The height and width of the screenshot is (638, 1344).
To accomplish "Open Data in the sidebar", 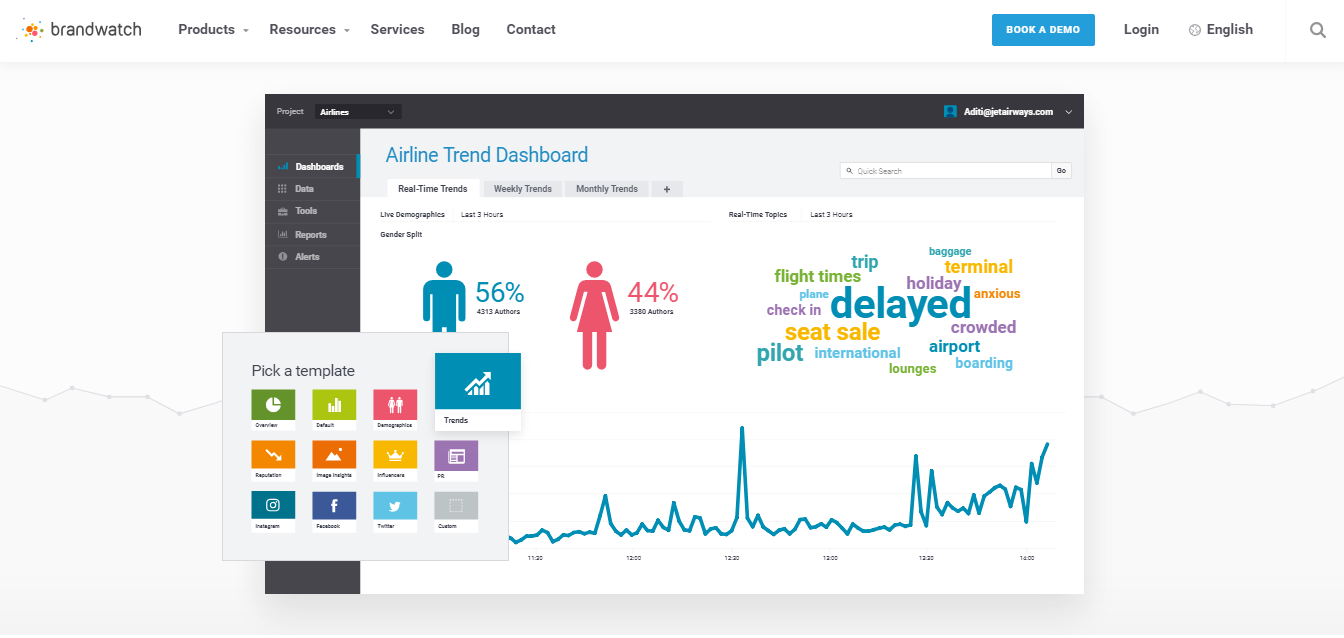I will pyautogui.click(x=311, y=189).
